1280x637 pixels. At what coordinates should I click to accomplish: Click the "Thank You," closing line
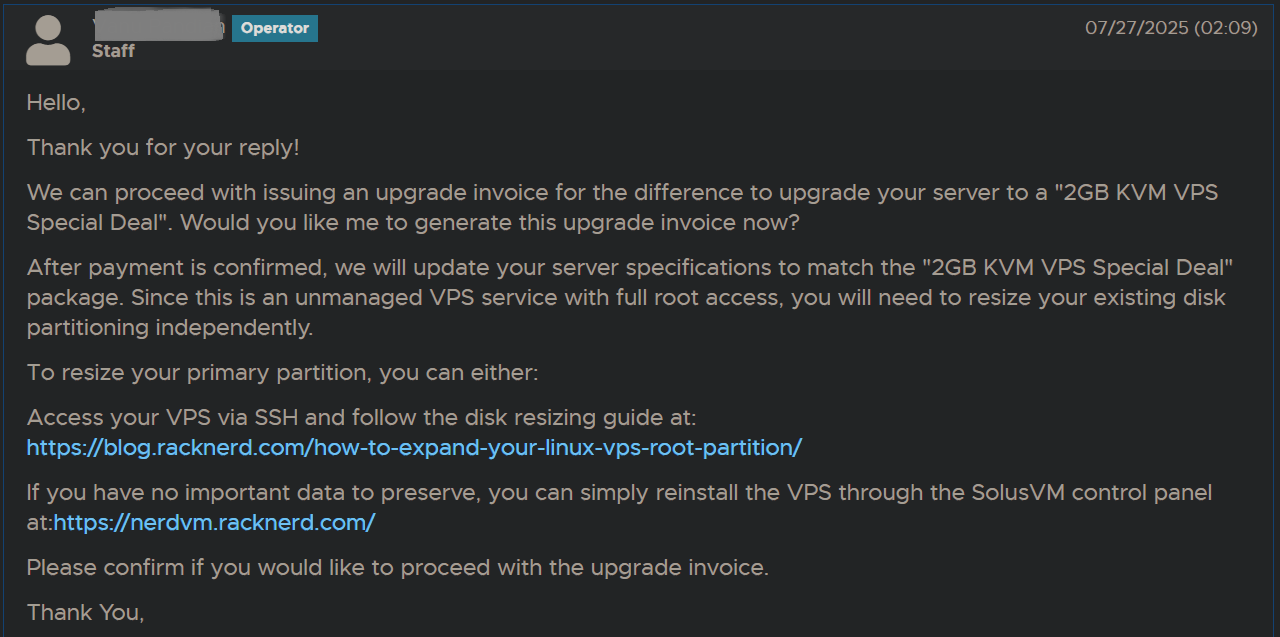point(85,612)
